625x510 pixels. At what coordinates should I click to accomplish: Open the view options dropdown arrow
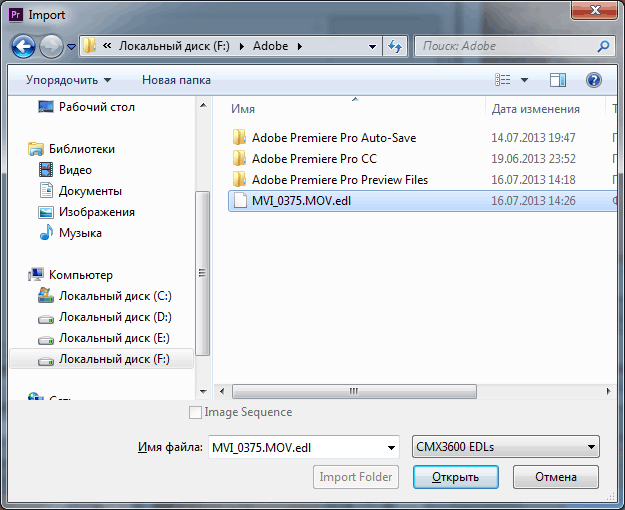click(524, 80)
